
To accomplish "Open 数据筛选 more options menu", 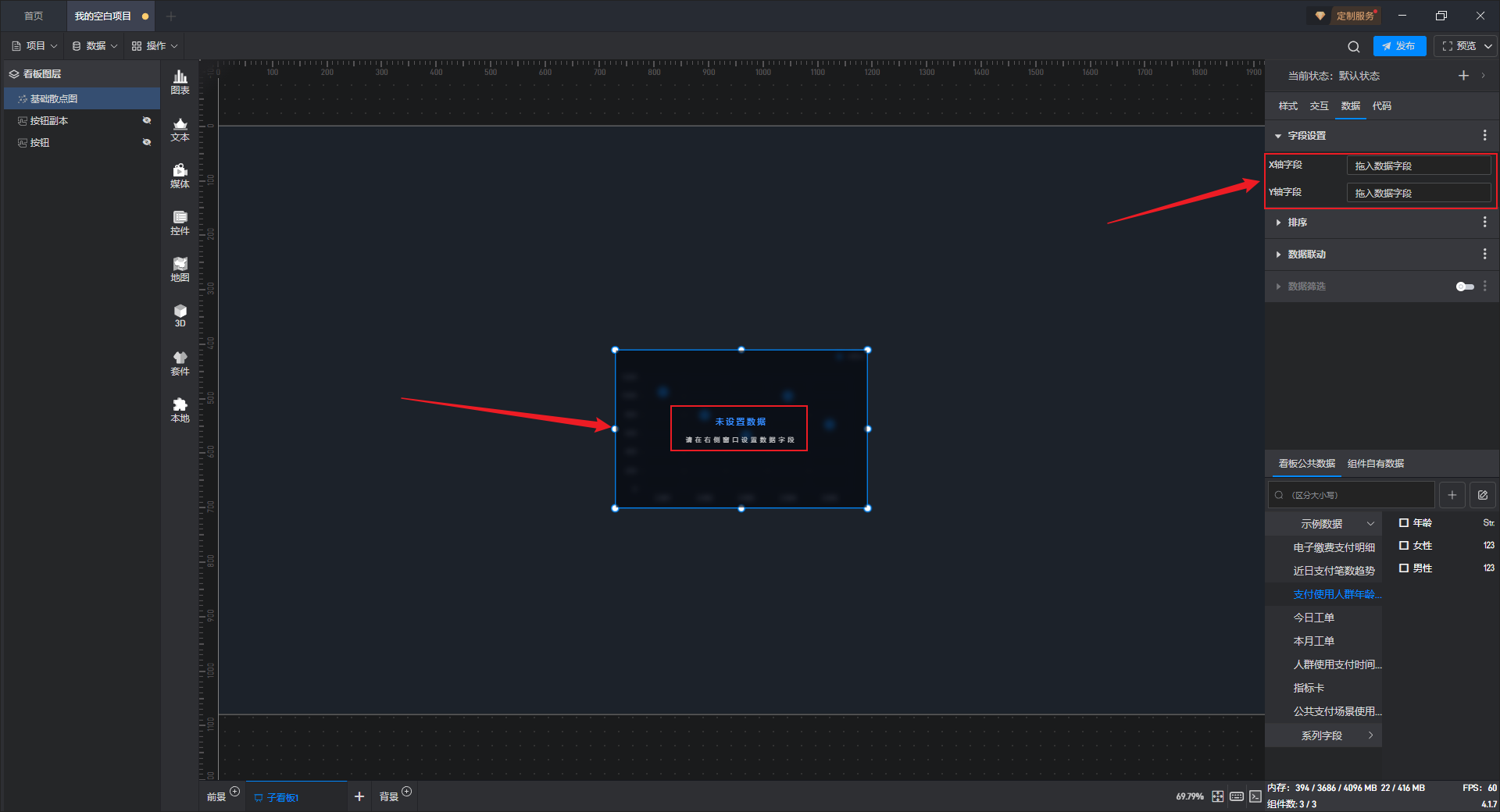I will pyautogui.click(x=1484, y=287).
